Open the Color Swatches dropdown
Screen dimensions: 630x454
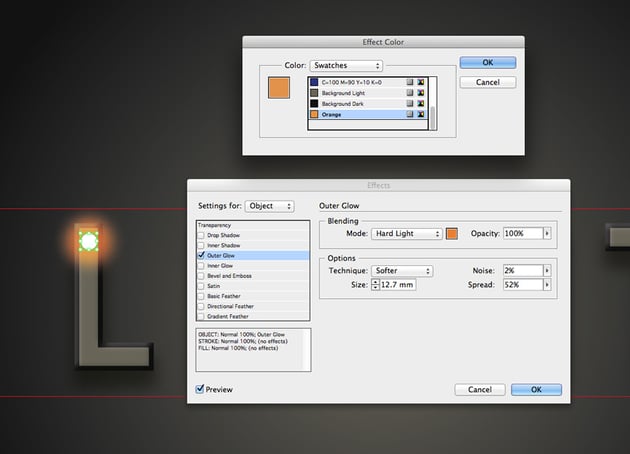(x=345, y=65)
